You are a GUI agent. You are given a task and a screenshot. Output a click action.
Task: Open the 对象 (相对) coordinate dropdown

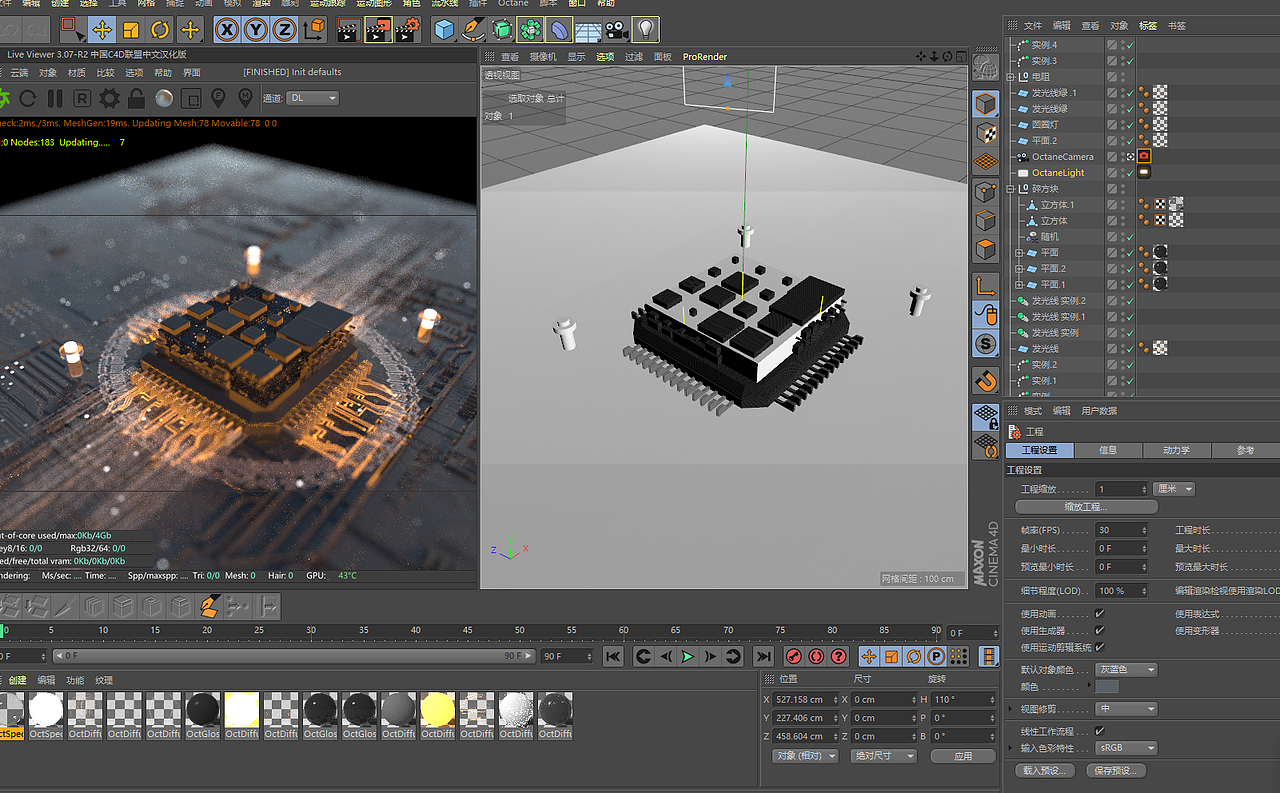[806, 756]
